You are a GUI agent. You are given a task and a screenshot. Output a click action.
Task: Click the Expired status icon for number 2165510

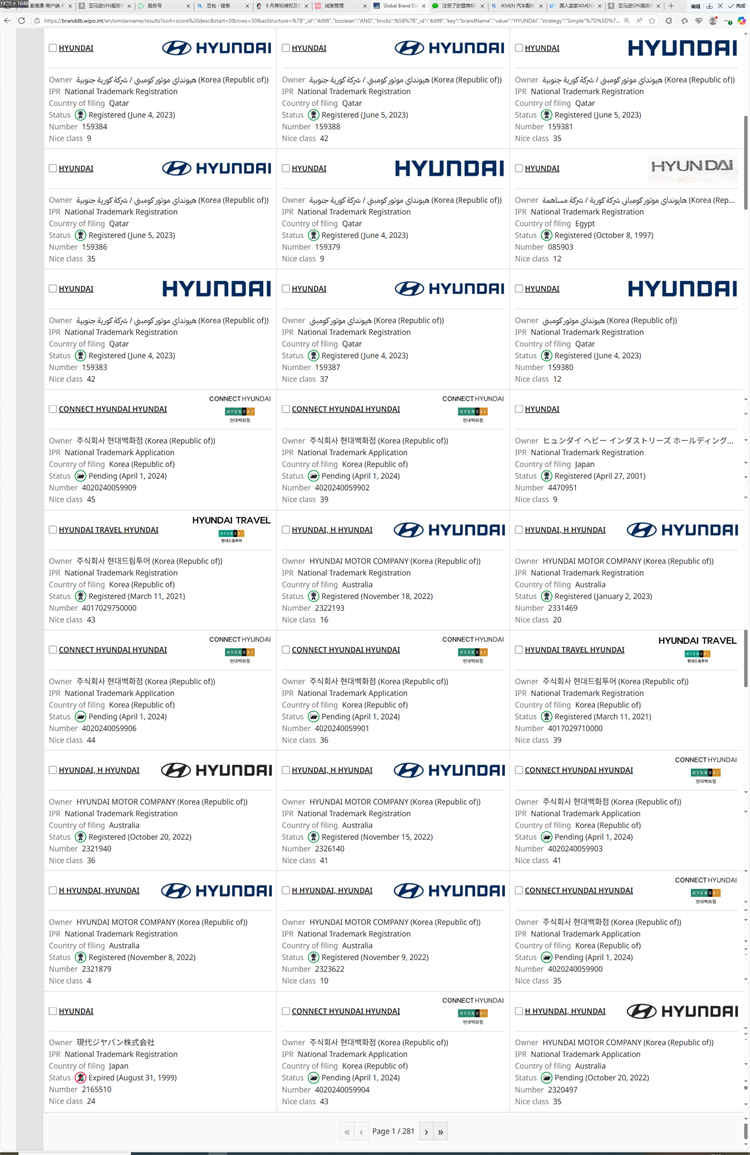click(80, 1078)
